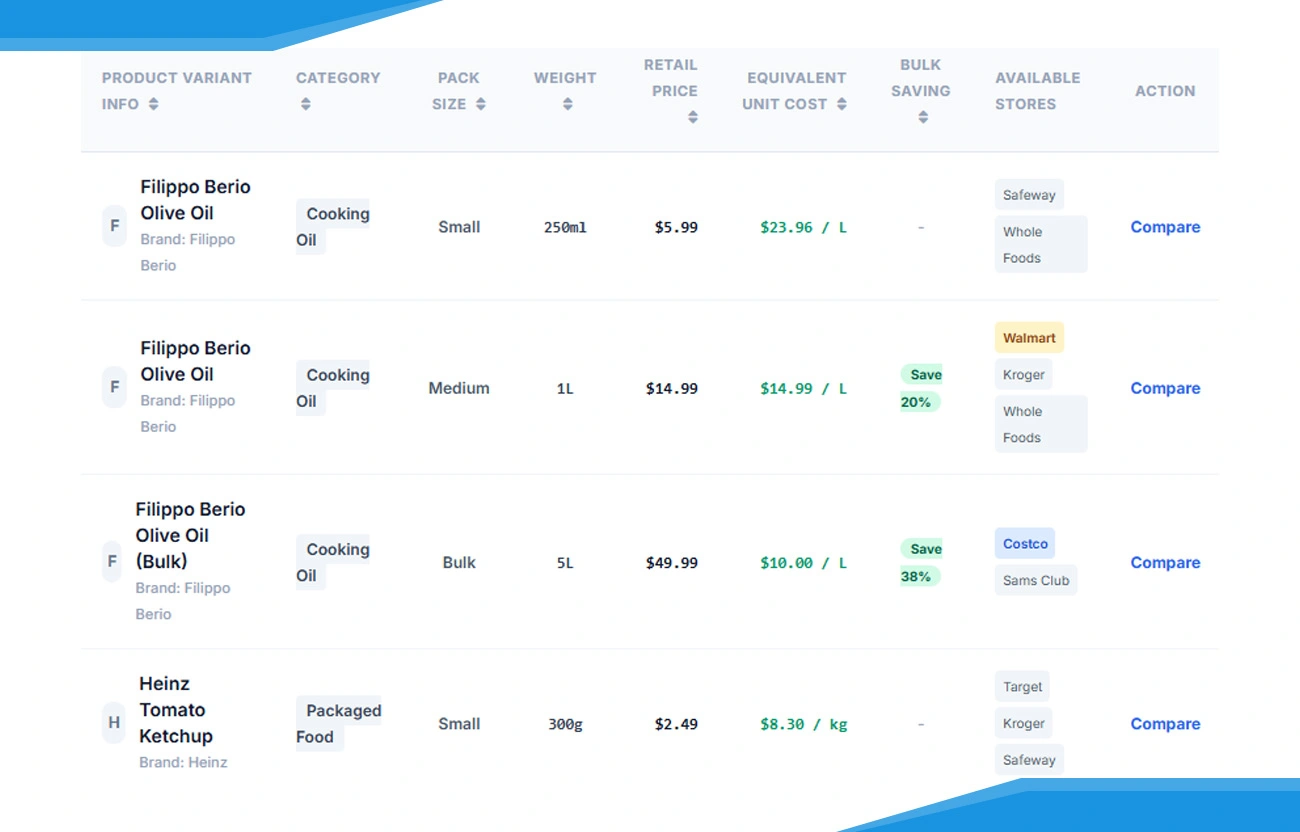Select Whole Foods tag in the 1L row

1041,424
